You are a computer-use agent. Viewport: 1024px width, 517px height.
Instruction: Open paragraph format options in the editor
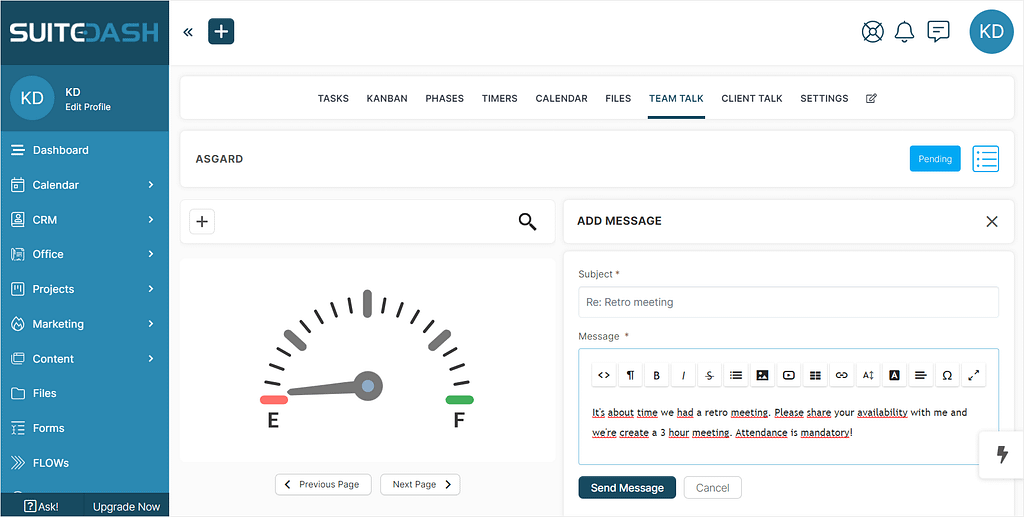[630, 375]
